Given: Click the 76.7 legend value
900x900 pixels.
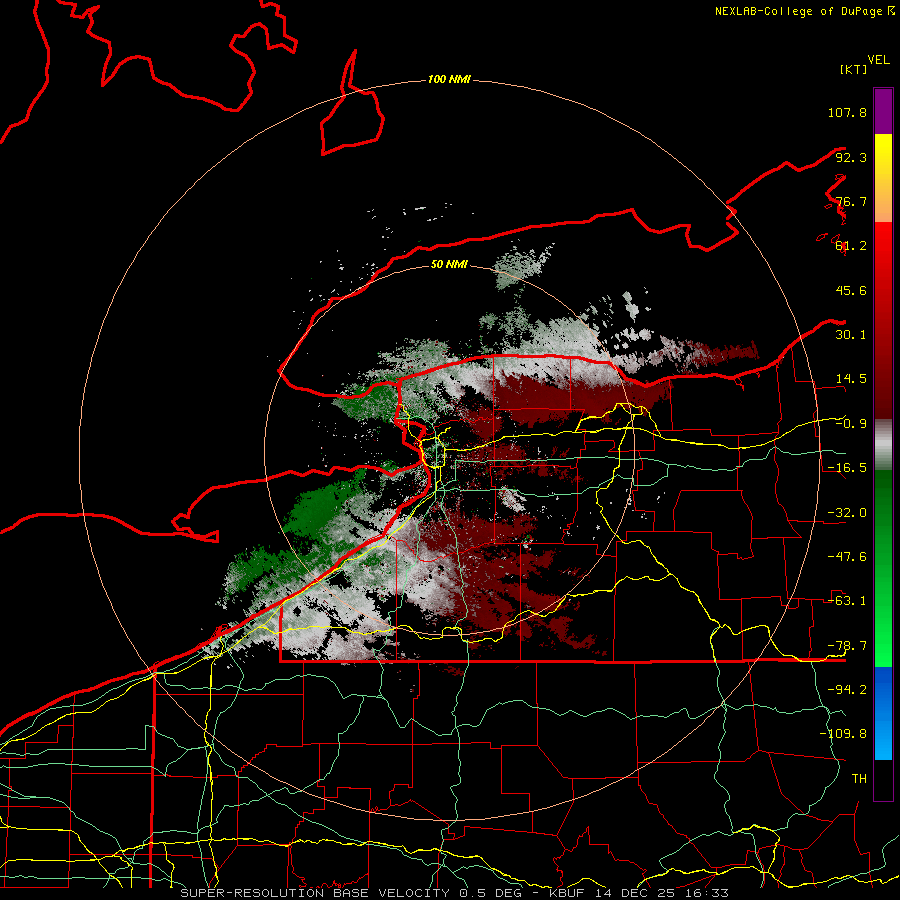Looking at the screenshot, I should click(851, 201).
